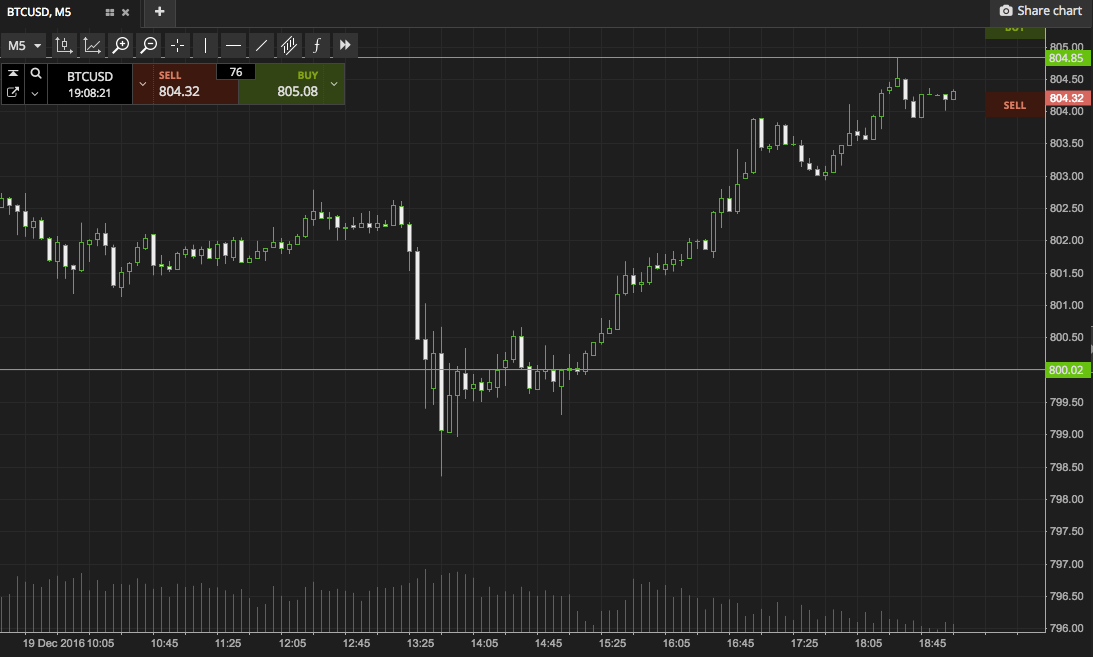This screenshot has height=657, width=1093.
Task: Pop out the trade panel into a new window
Action: click(x=13, y=93)
